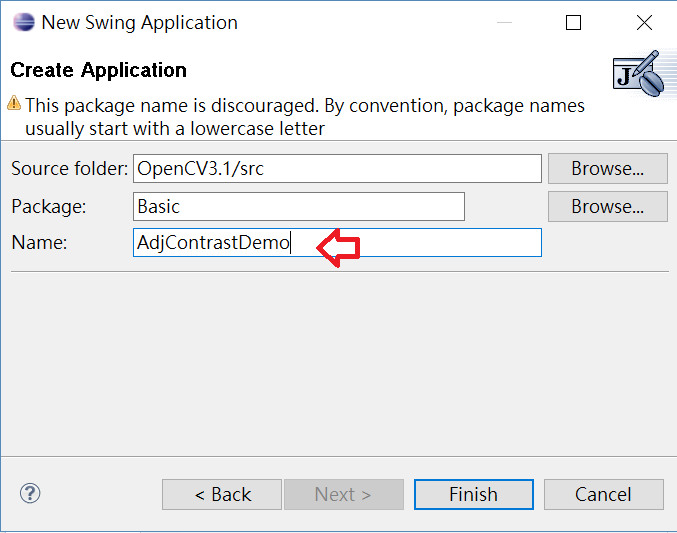Image resolution: width=677 pixels, height=533 pixels.
Task: Click the New Swing Application title bar text
Action: [139, 23]
